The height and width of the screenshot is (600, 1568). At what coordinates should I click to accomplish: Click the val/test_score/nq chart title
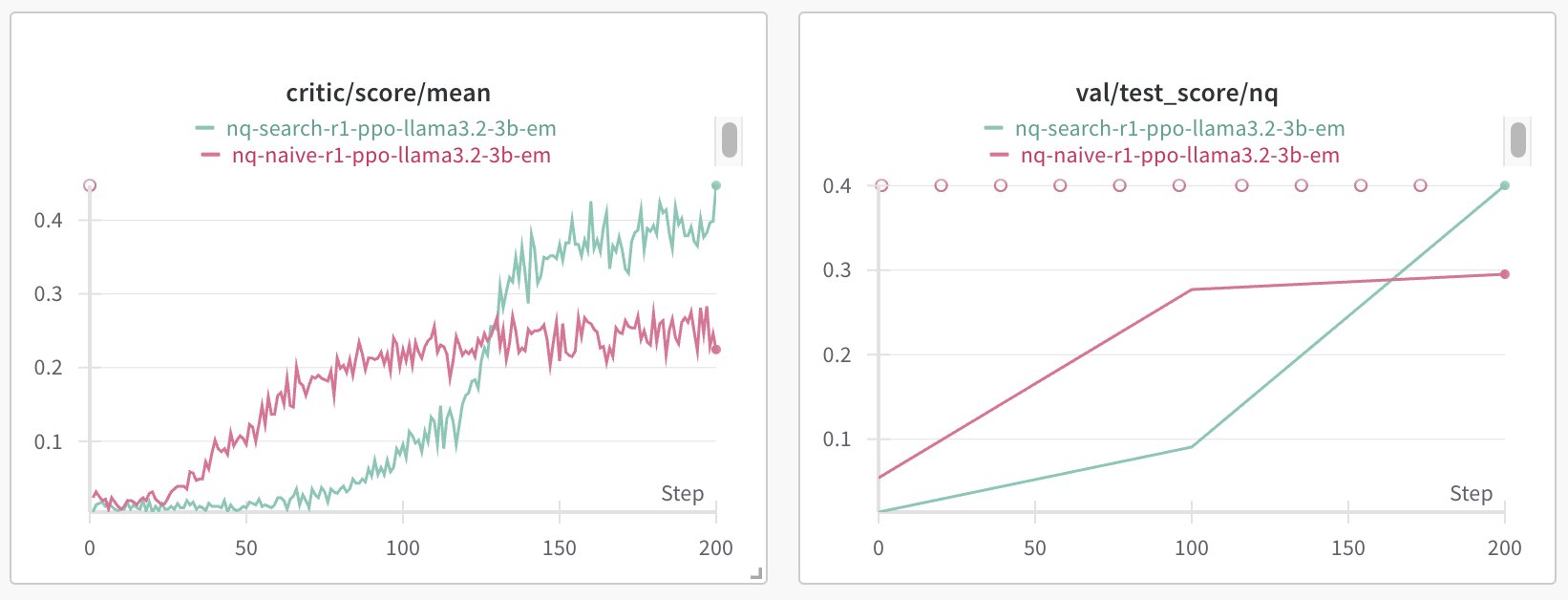(1176, 93)
